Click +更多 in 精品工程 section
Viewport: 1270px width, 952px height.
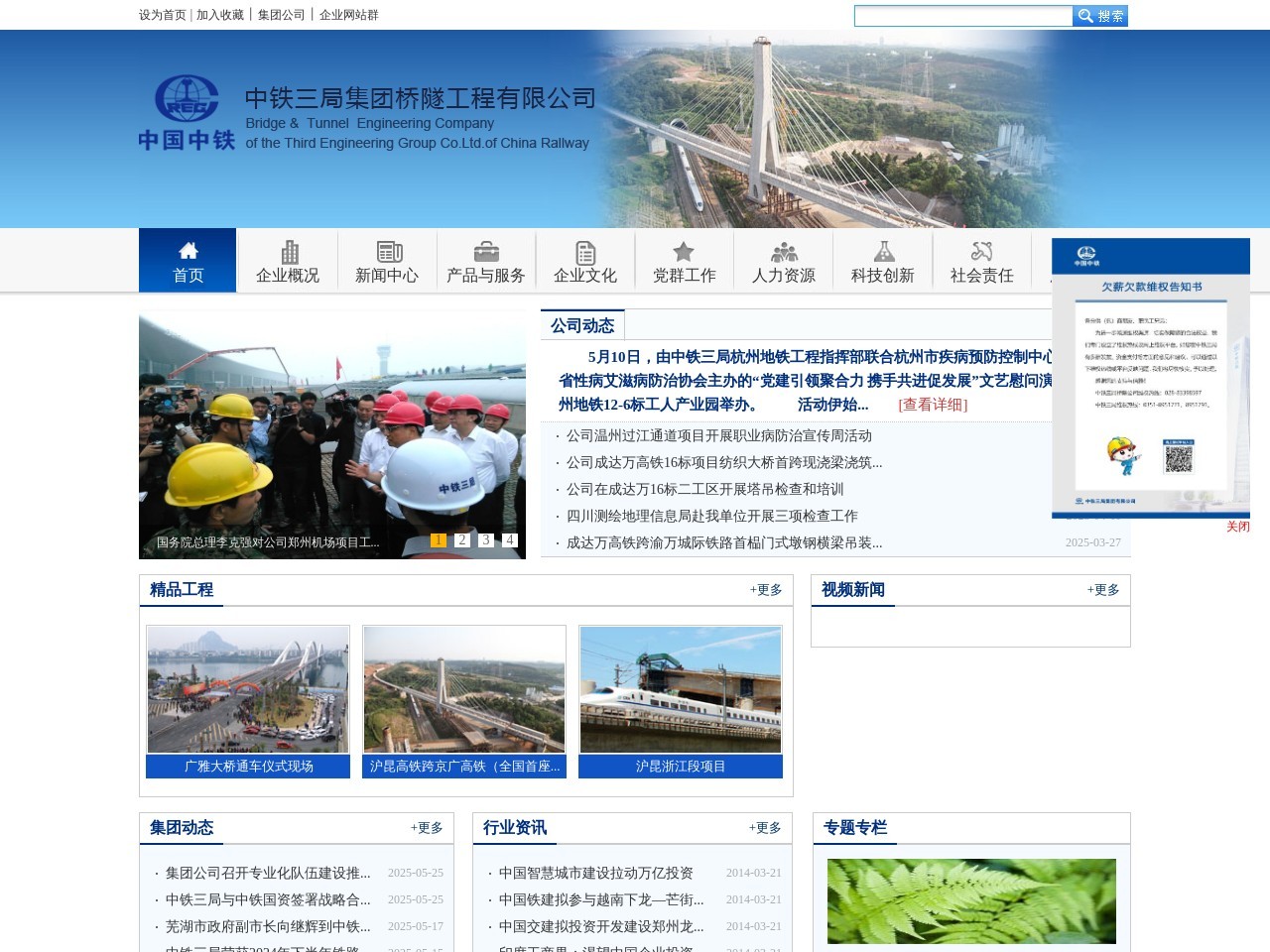point(766,590)
